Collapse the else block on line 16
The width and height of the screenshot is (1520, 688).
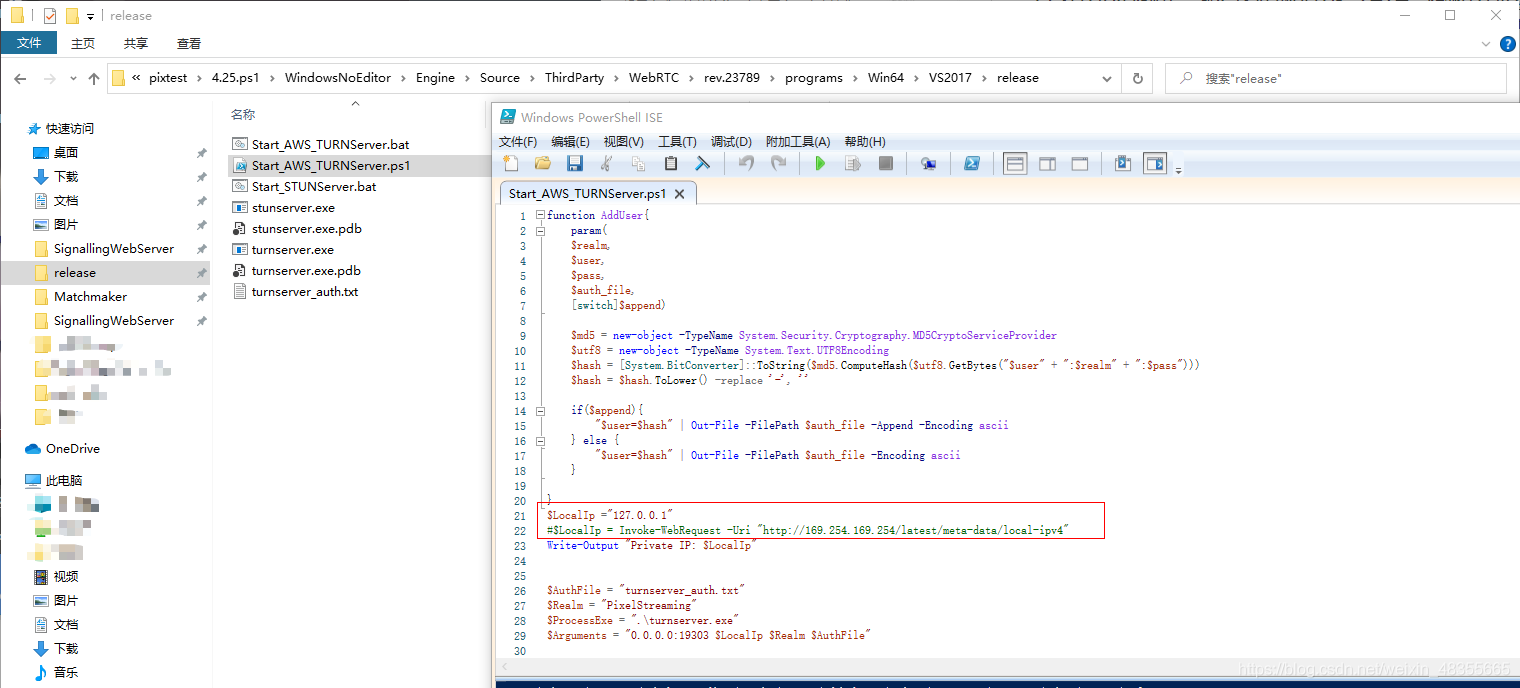pyautogui.click(x=540, y=440)
